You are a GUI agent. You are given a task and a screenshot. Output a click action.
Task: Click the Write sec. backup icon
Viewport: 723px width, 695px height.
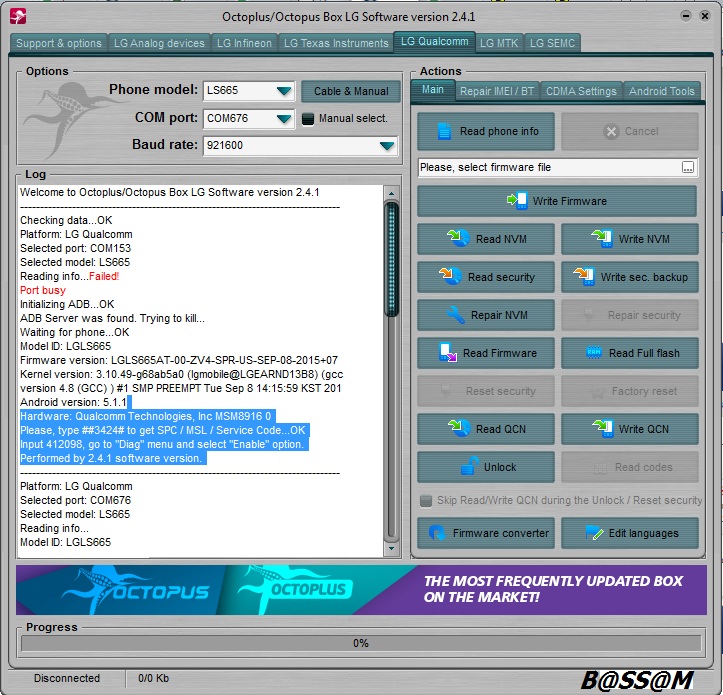point(584,276)
